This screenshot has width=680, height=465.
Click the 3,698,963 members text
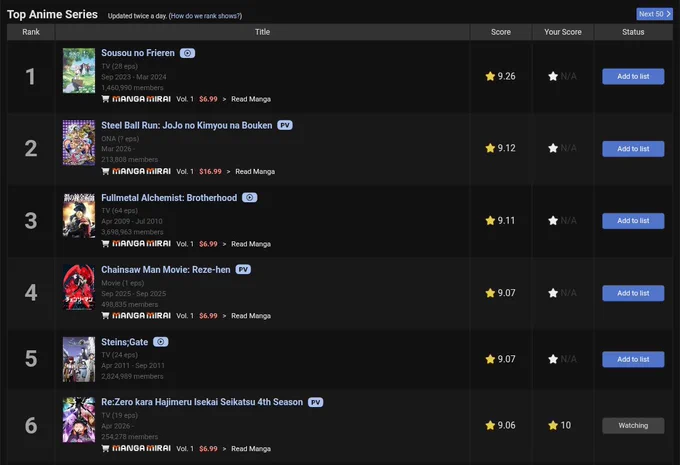click(132, 232)
